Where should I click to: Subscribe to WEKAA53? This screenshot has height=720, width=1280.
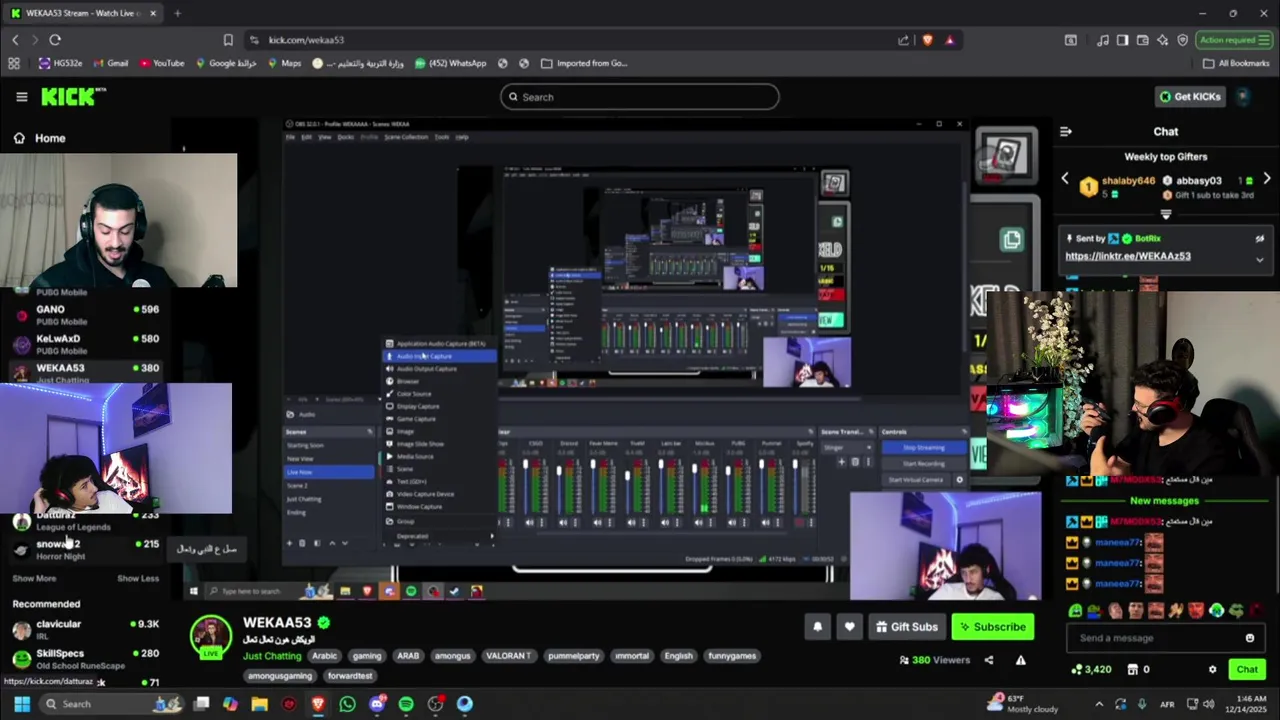pyautogui.click(x=993, y=627)
